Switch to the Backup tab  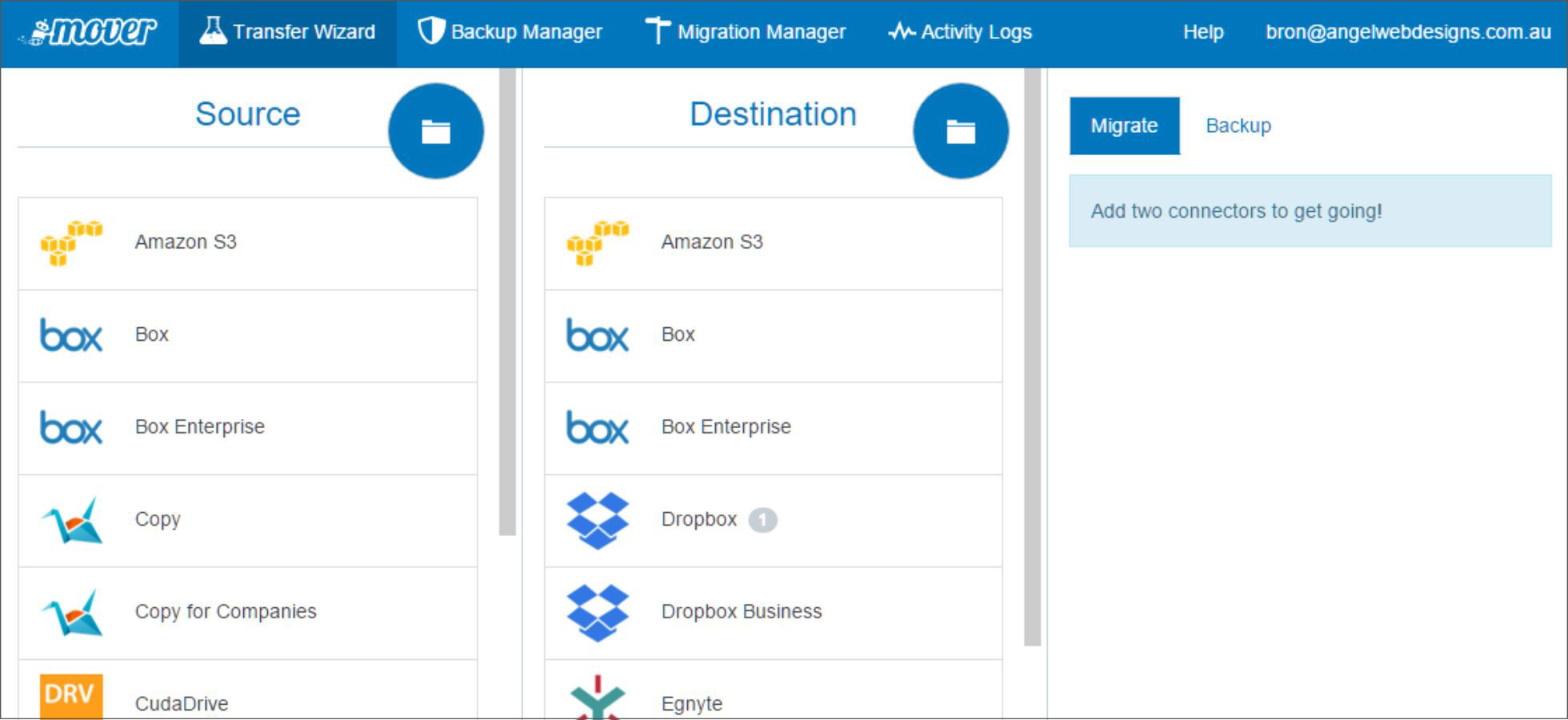[1238, 126]
